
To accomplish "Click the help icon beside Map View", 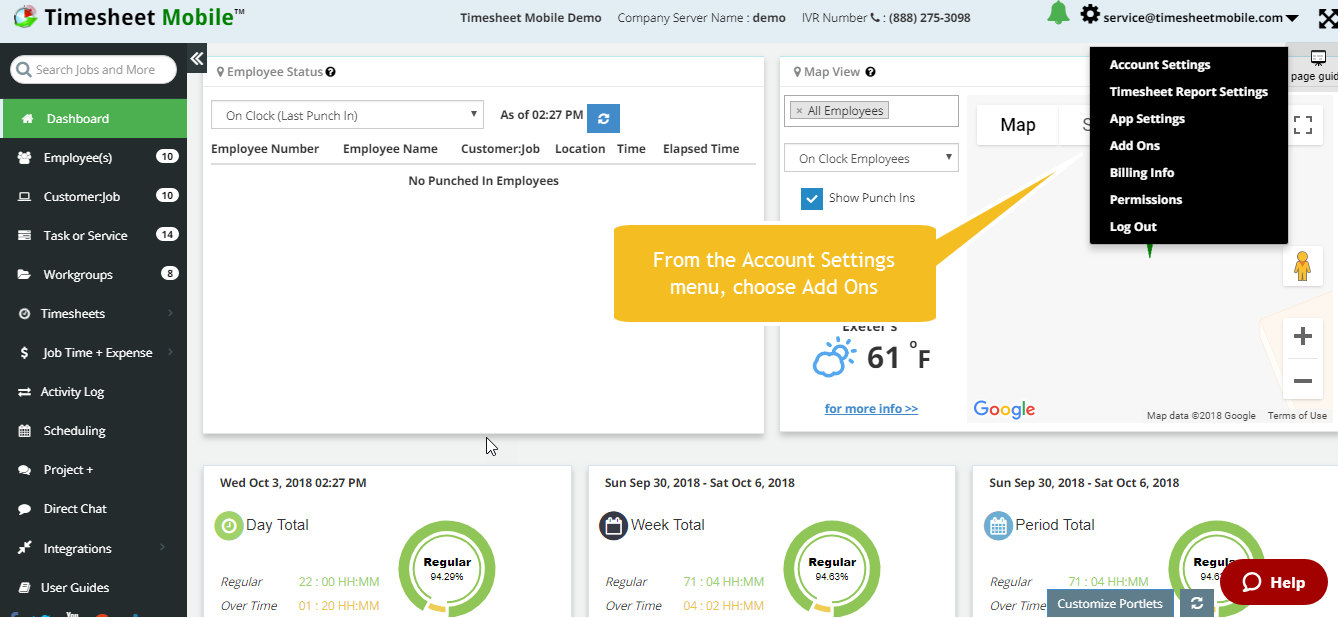I will pyautogui.click(x=871, y=72).
